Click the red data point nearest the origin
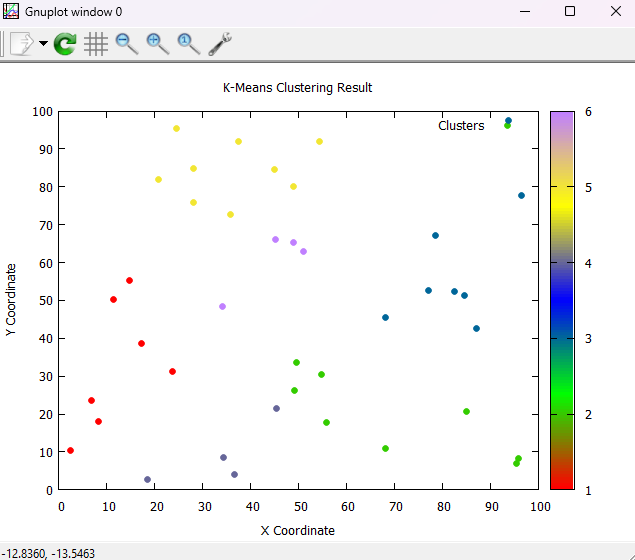Screen dimensions: 635x560 pos(70,450)
